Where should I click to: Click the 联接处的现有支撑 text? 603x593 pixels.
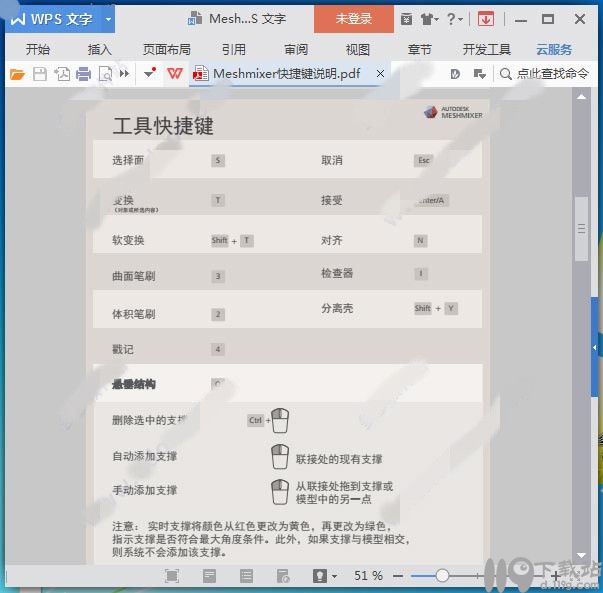click(x=339, y=459)
